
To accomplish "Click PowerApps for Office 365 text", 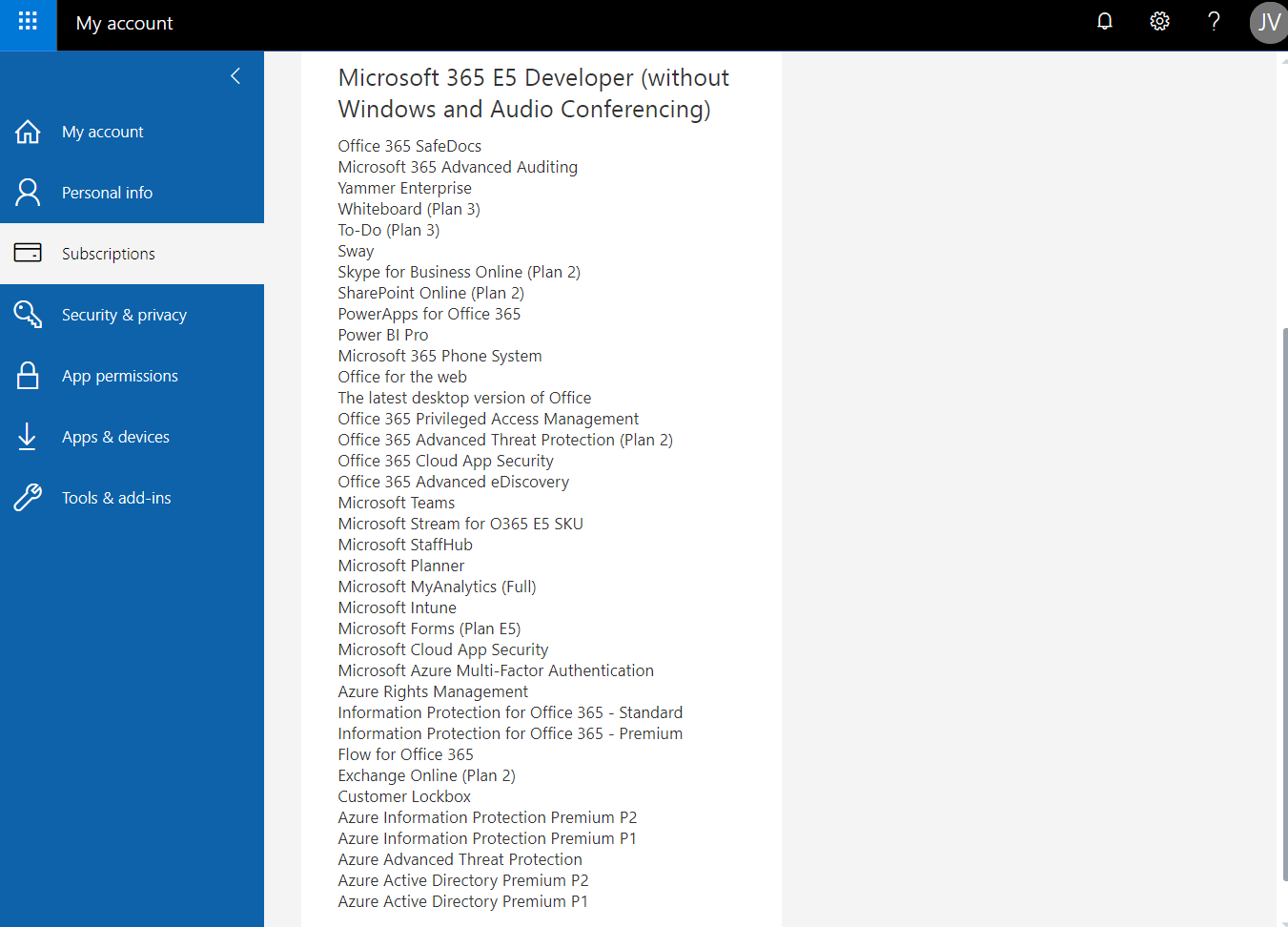I will click(x=429, y=314).
